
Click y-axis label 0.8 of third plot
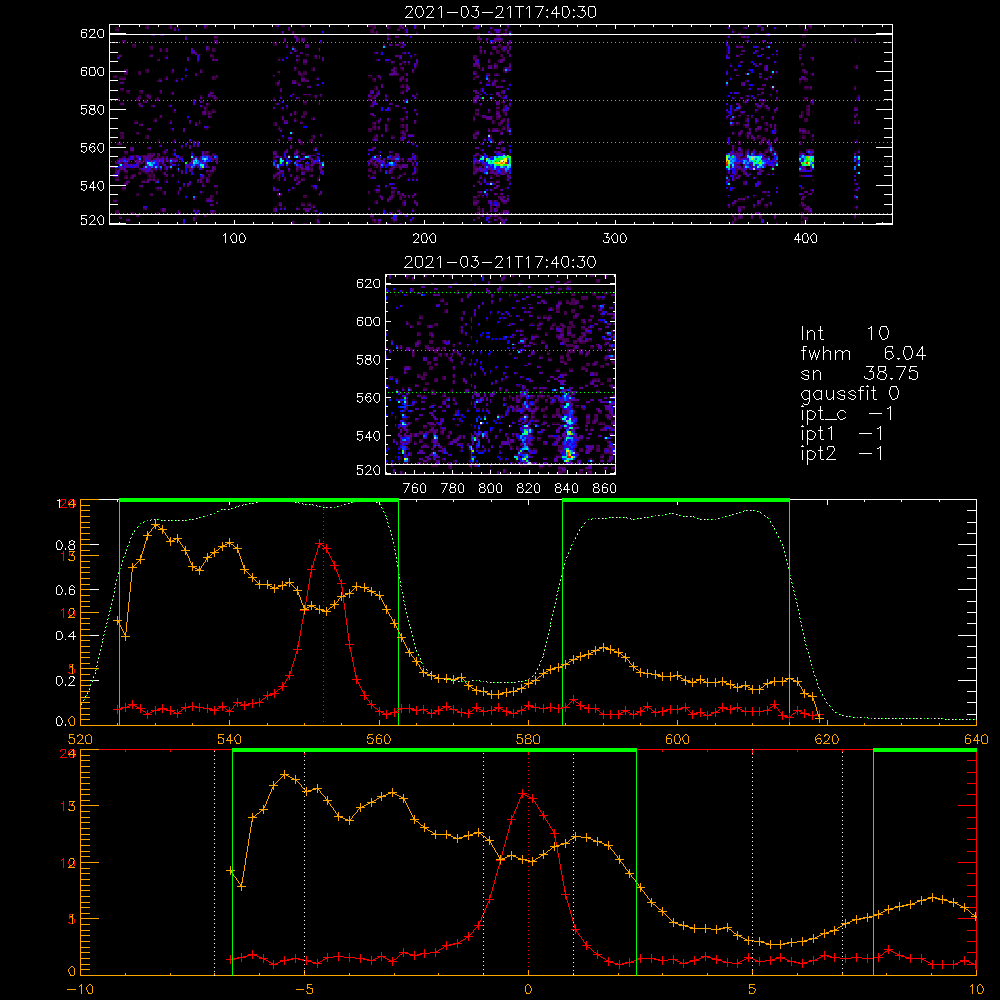click(66, 545)
